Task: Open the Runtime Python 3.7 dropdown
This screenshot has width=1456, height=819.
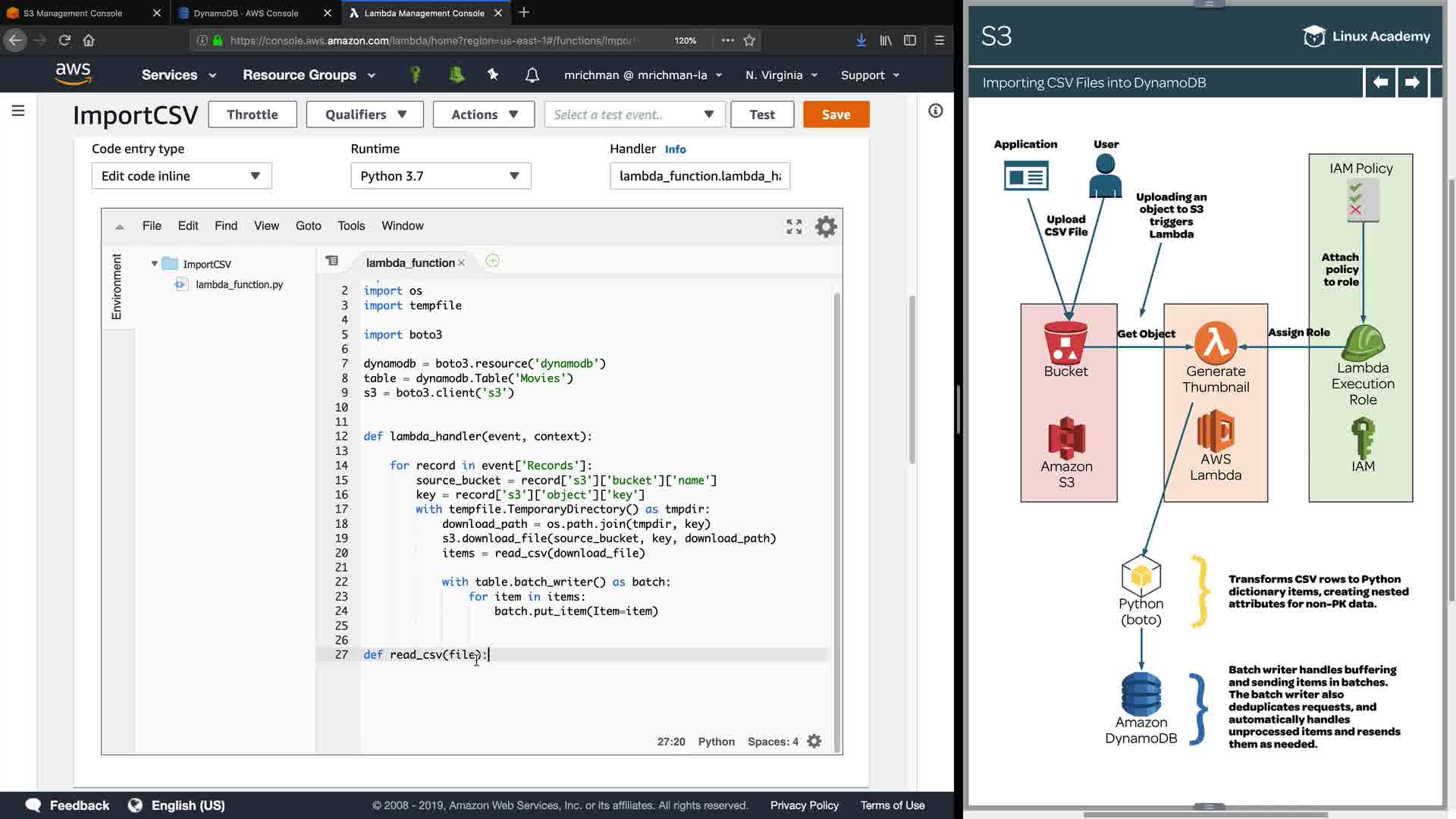Action: click(441, 176)
